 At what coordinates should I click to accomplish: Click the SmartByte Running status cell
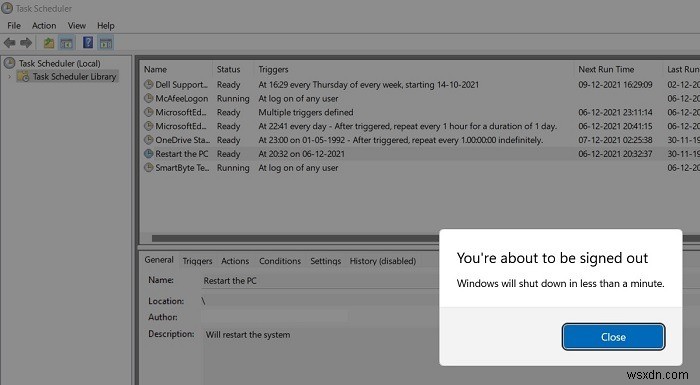click(x=233, y=167)
